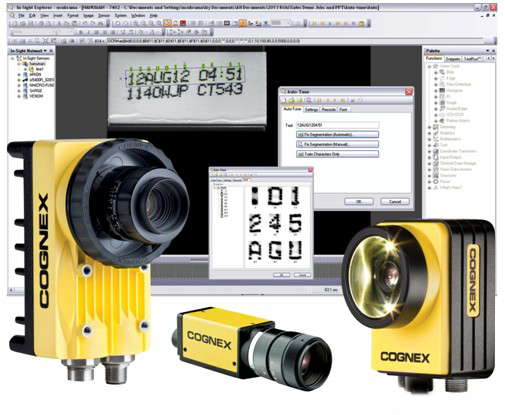Switch to the Settings tab in Auto-Tune
505x415 pixels.
311,109
